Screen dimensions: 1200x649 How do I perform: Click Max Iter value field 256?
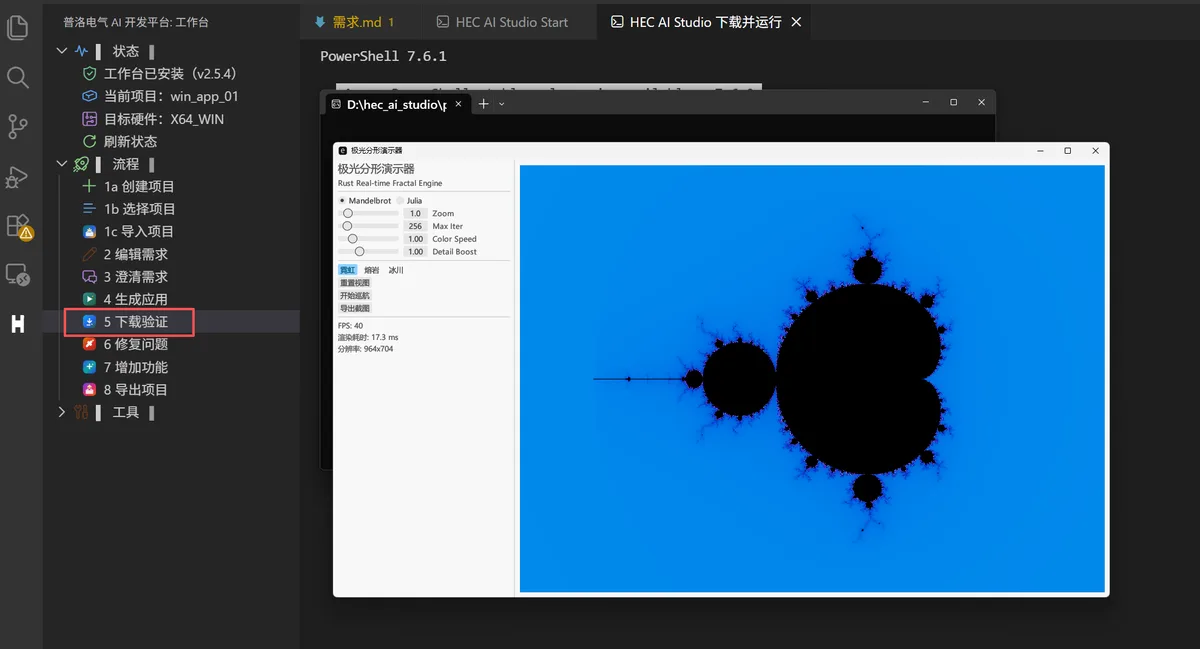[416, 226]
